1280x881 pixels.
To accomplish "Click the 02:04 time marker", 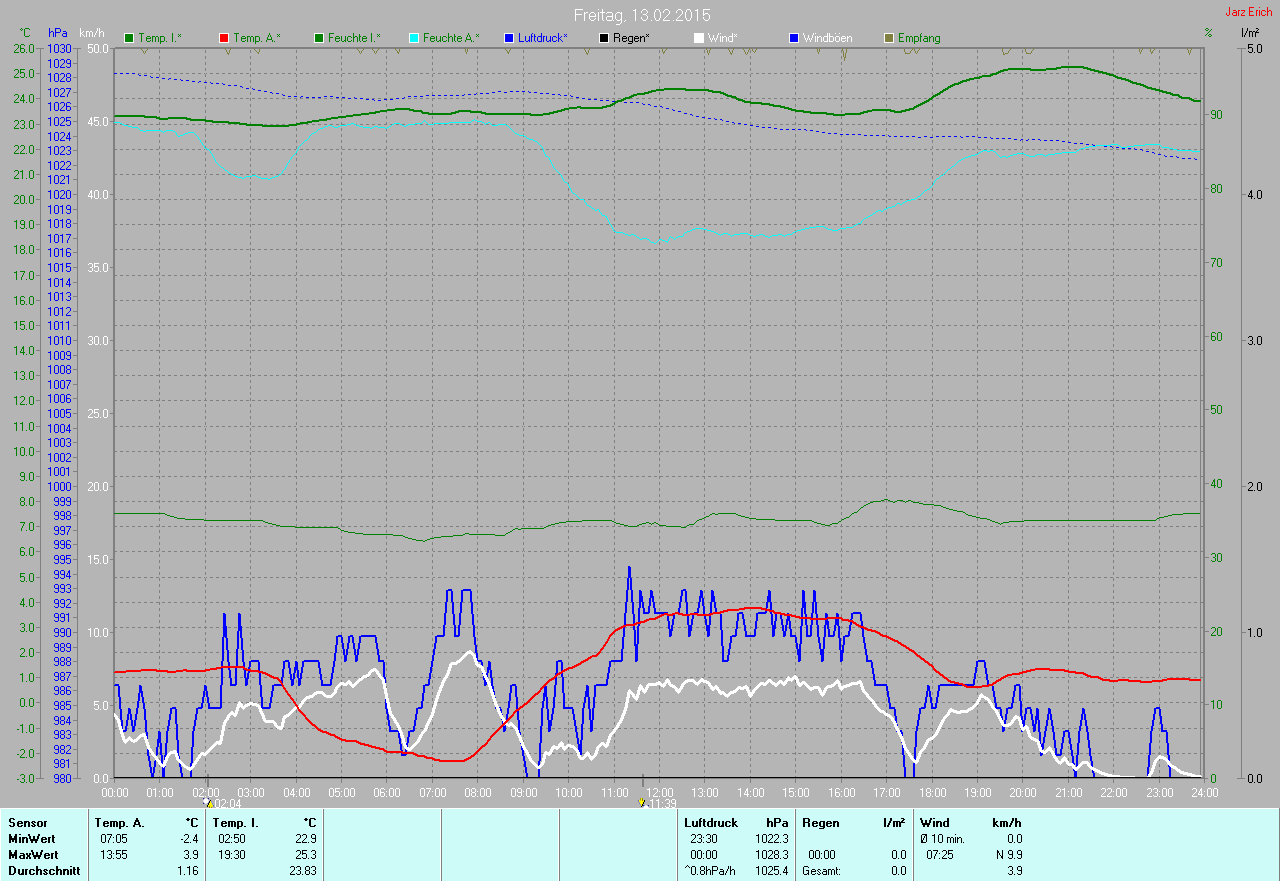I will click(225, 803).
